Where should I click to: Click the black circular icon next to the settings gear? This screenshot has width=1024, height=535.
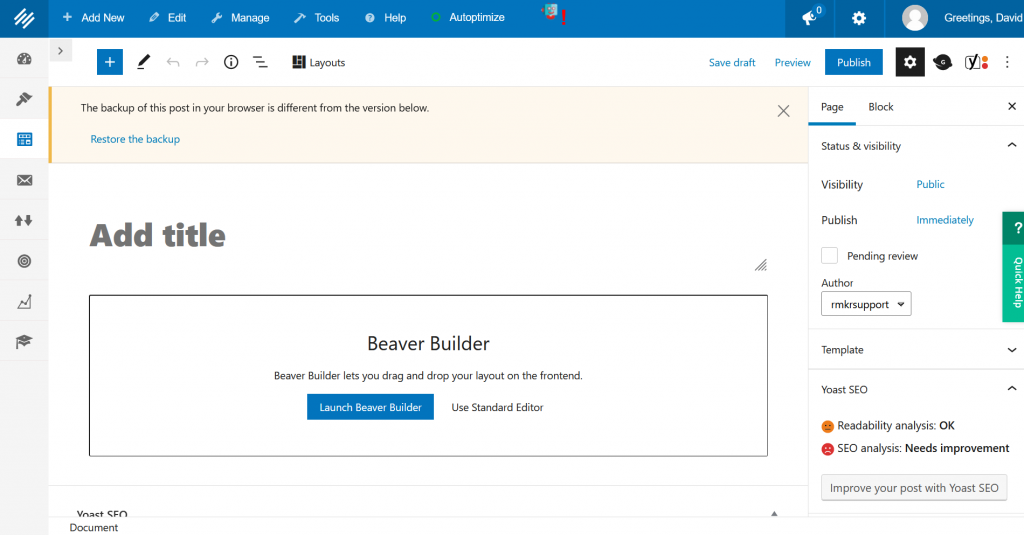942,62
